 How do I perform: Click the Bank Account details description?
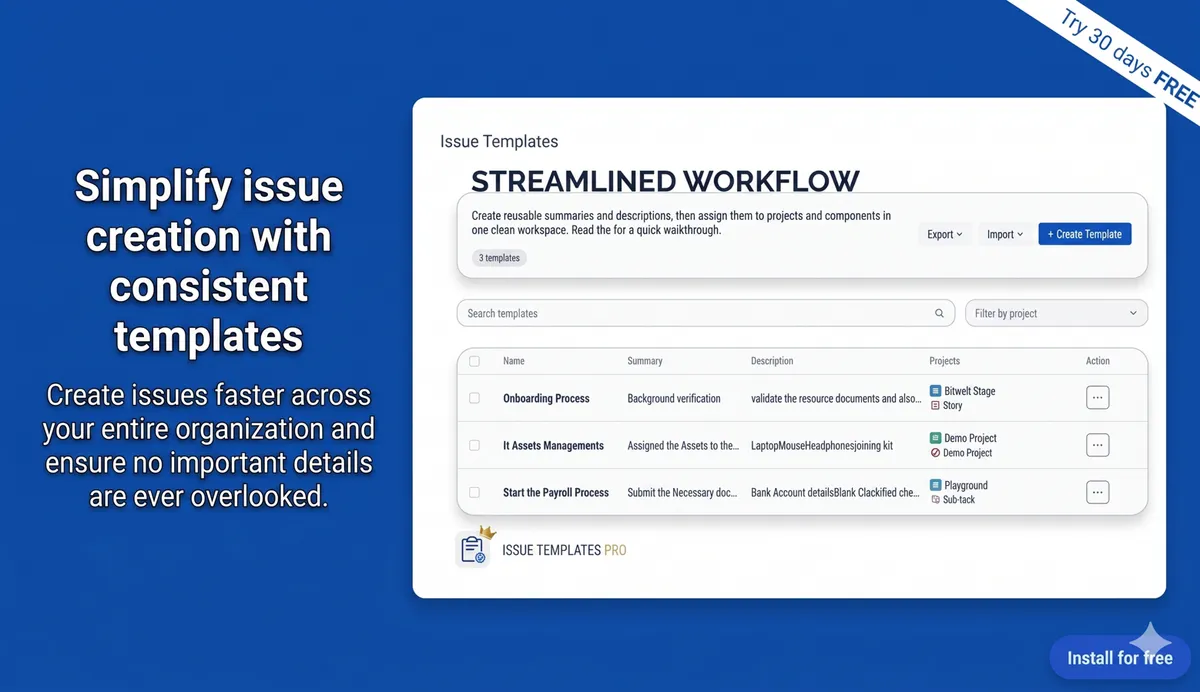[x=836, y=492]
